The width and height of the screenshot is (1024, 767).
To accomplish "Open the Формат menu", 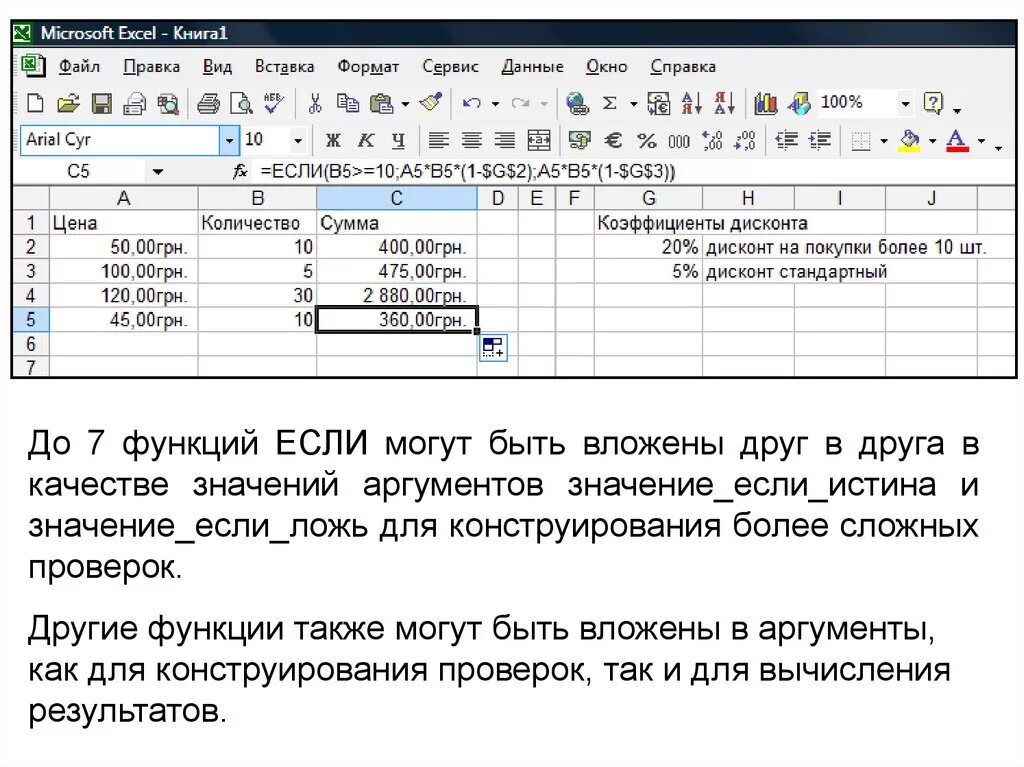I will pos(368,67).
